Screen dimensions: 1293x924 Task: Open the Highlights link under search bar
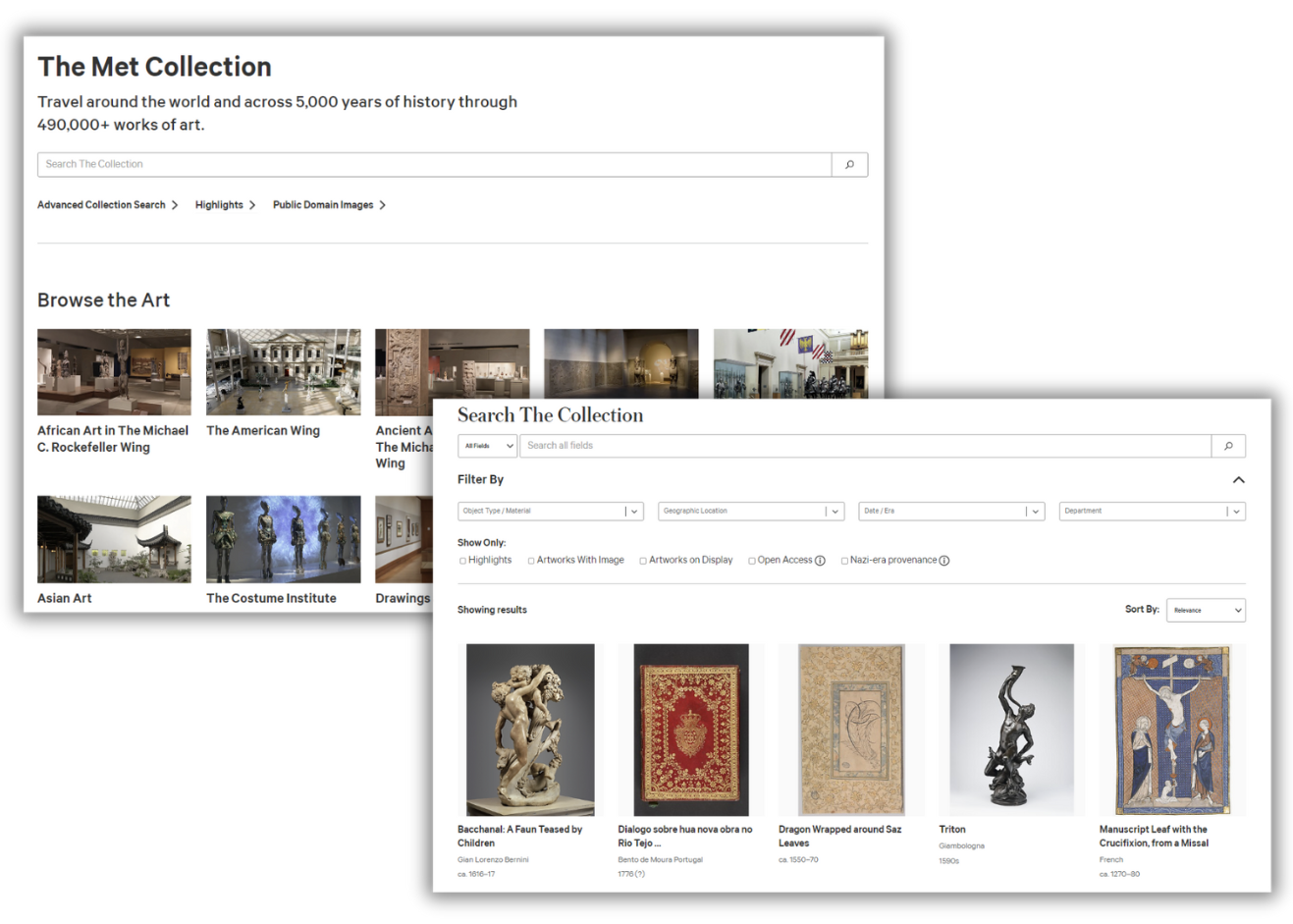219,205
